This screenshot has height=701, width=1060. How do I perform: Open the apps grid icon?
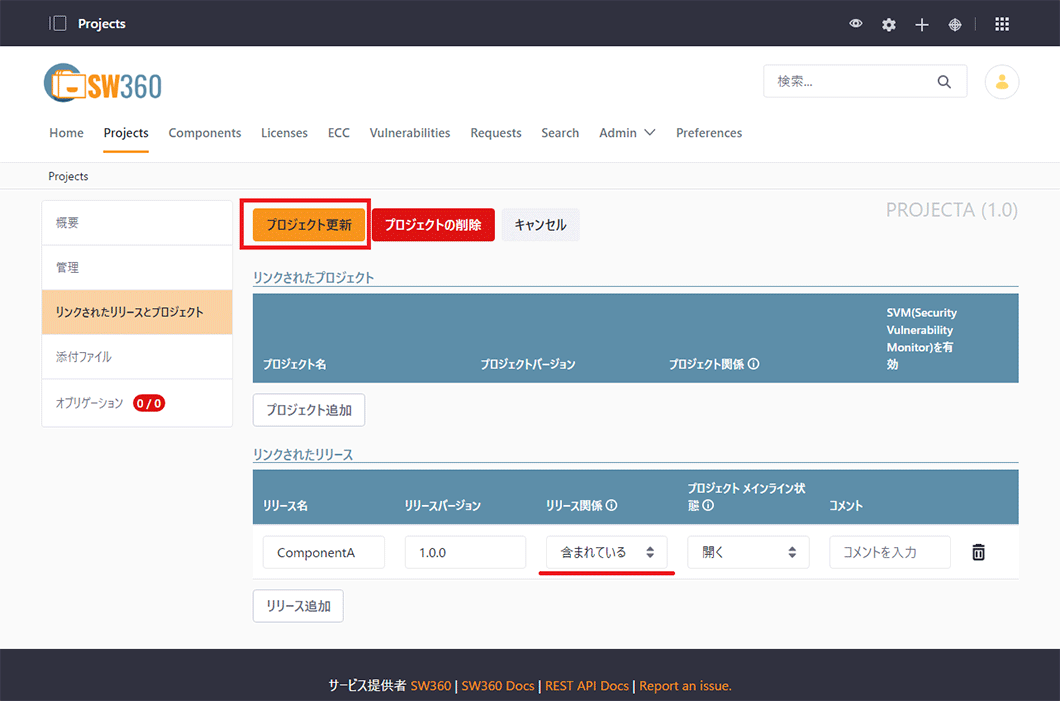[1002, 24]
